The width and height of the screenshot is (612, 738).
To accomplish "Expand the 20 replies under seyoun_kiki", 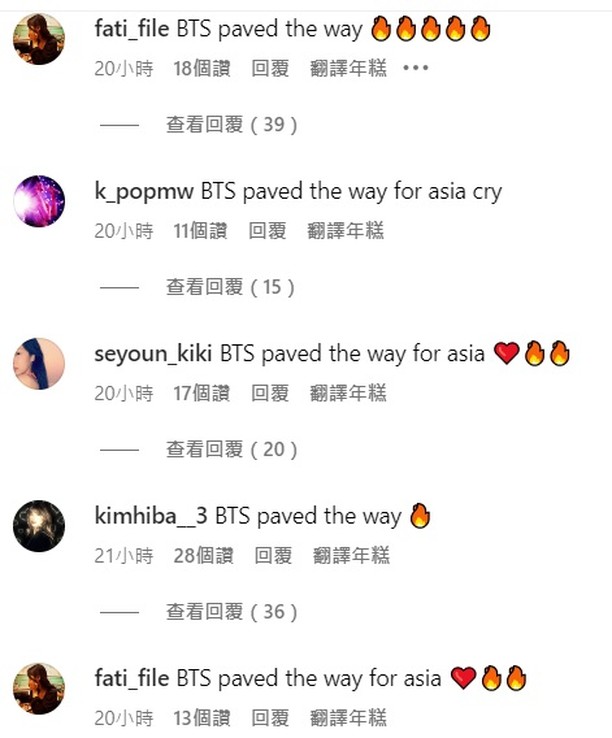I will pyautogui.click(x=232, y=449).
